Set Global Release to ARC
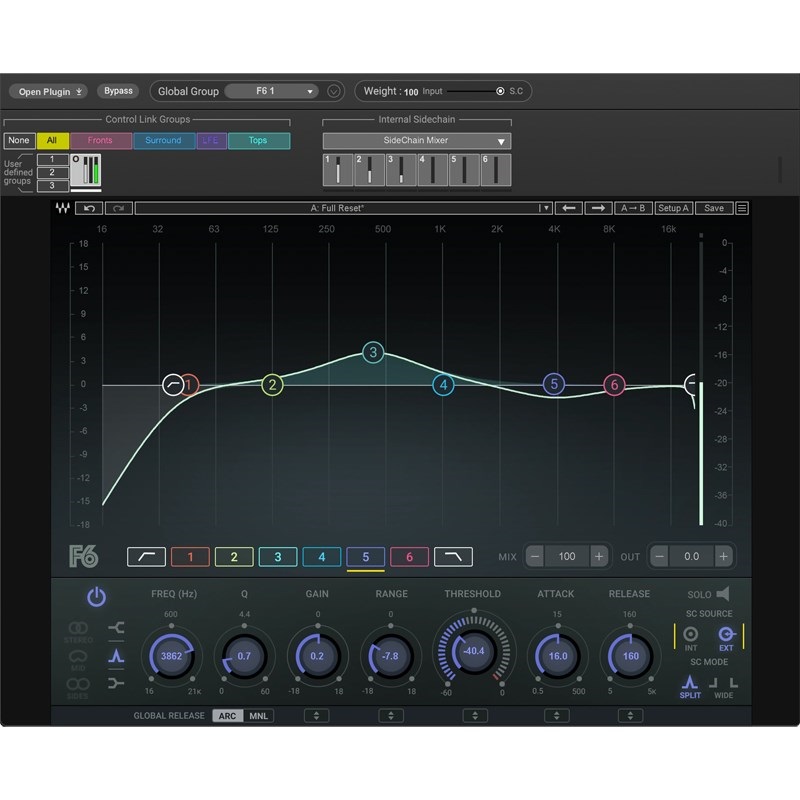This screenshot has height=800, width=800. click(228, 716)
